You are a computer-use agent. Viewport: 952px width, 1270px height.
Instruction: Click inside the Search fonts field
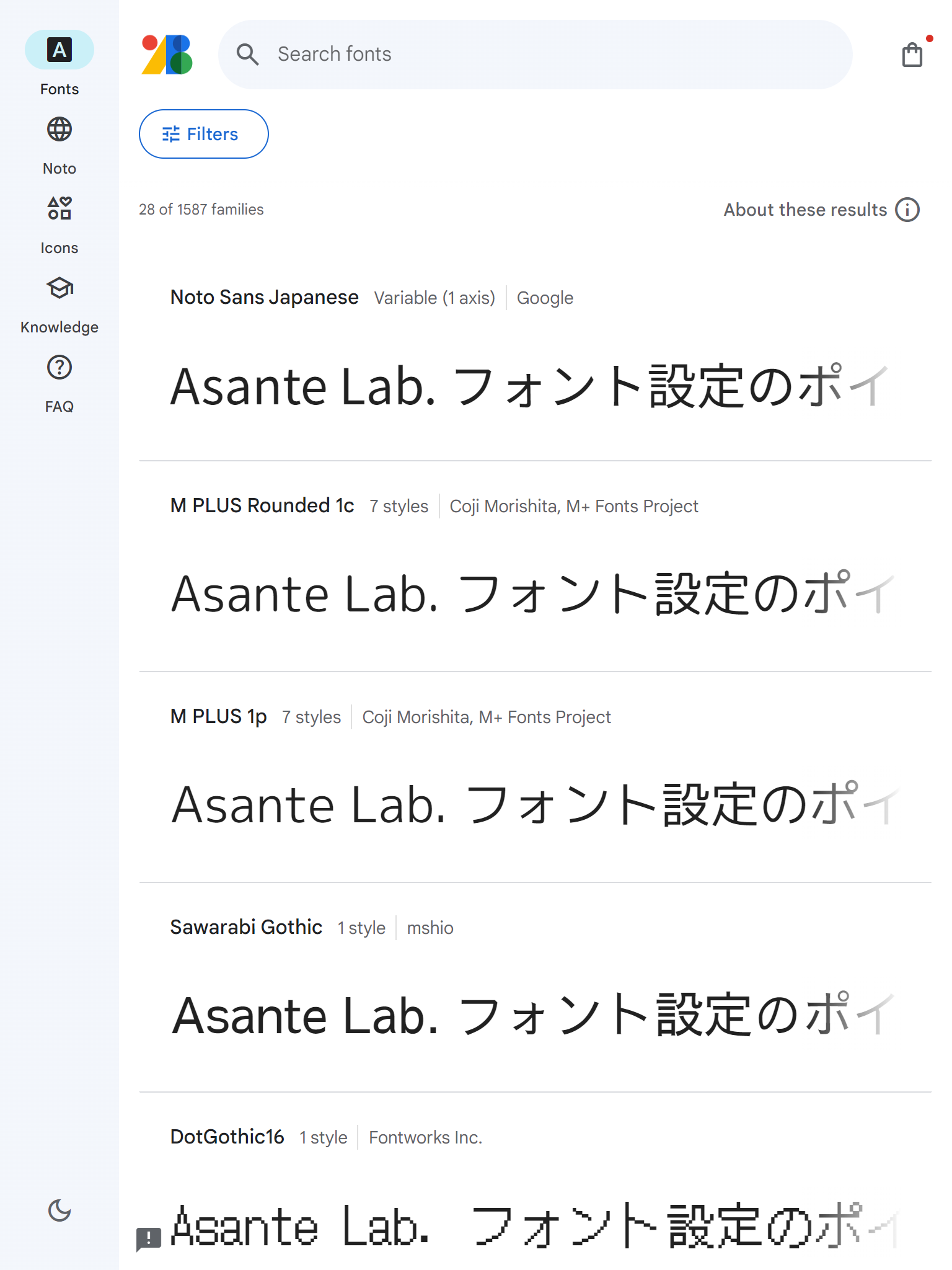click(434, 55)
